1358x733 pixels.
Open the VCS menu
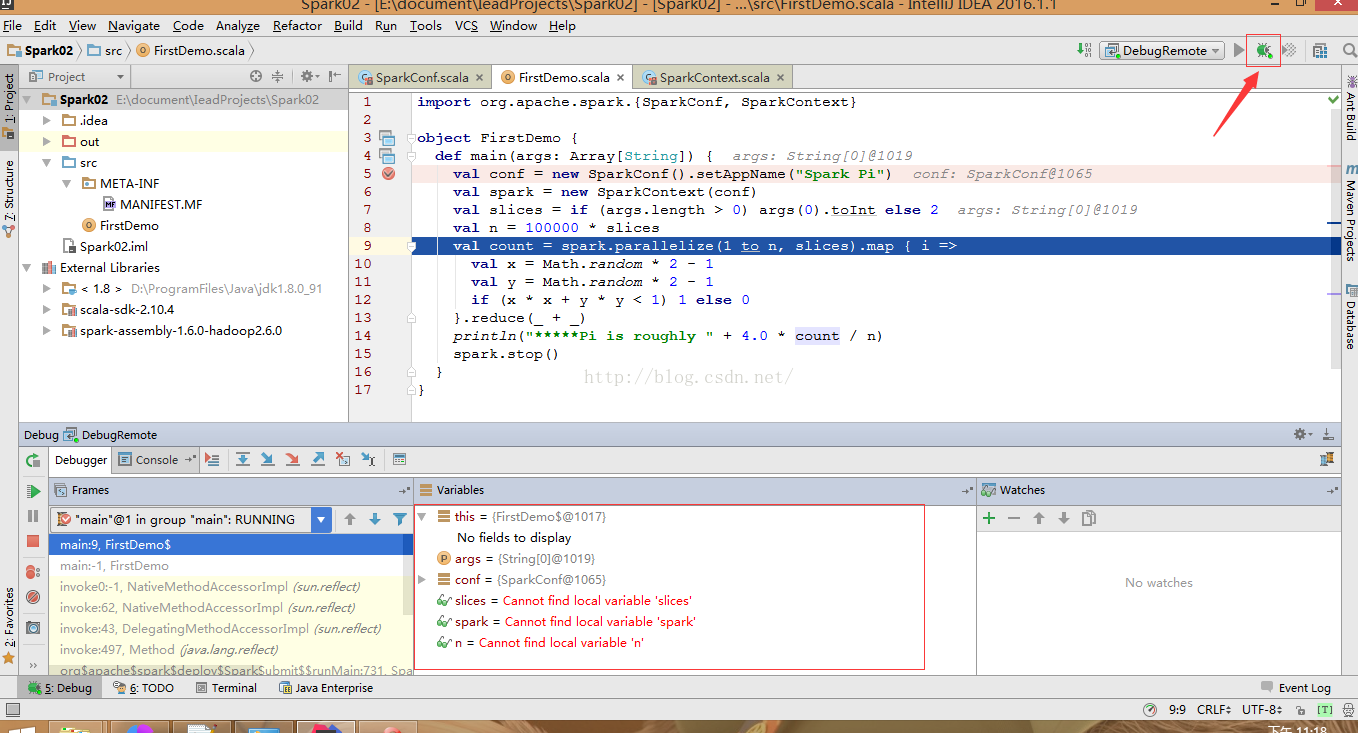tap(466, 25)
